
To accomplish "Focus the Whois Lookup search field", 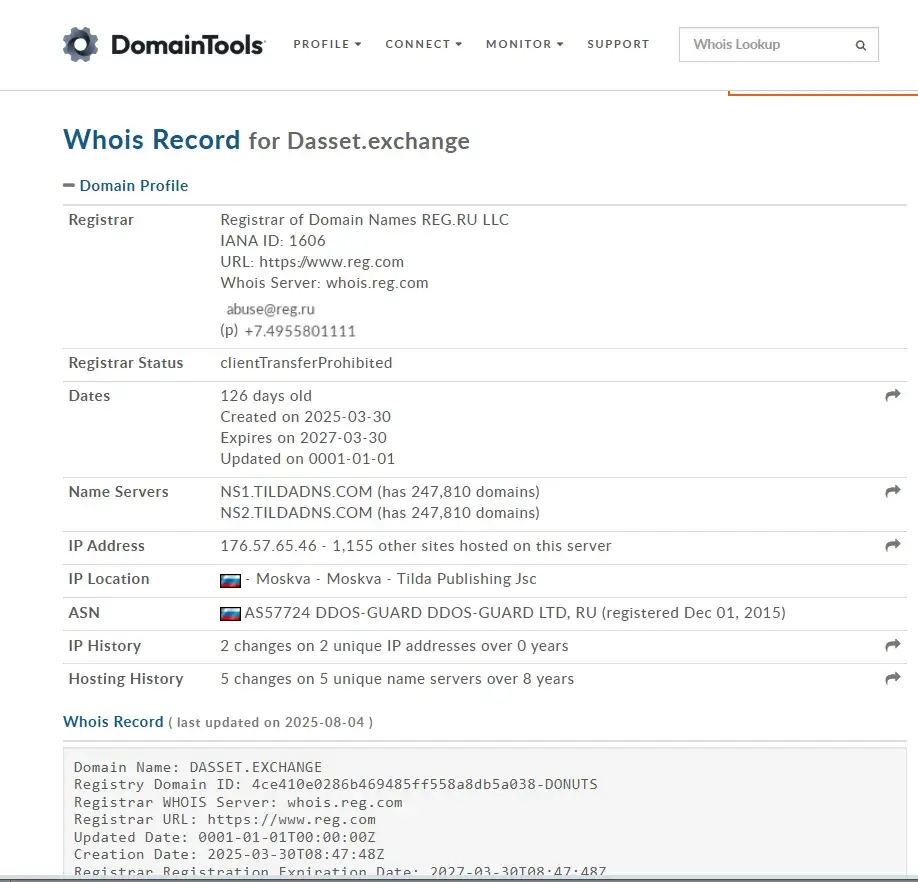I will click(779, 44).
